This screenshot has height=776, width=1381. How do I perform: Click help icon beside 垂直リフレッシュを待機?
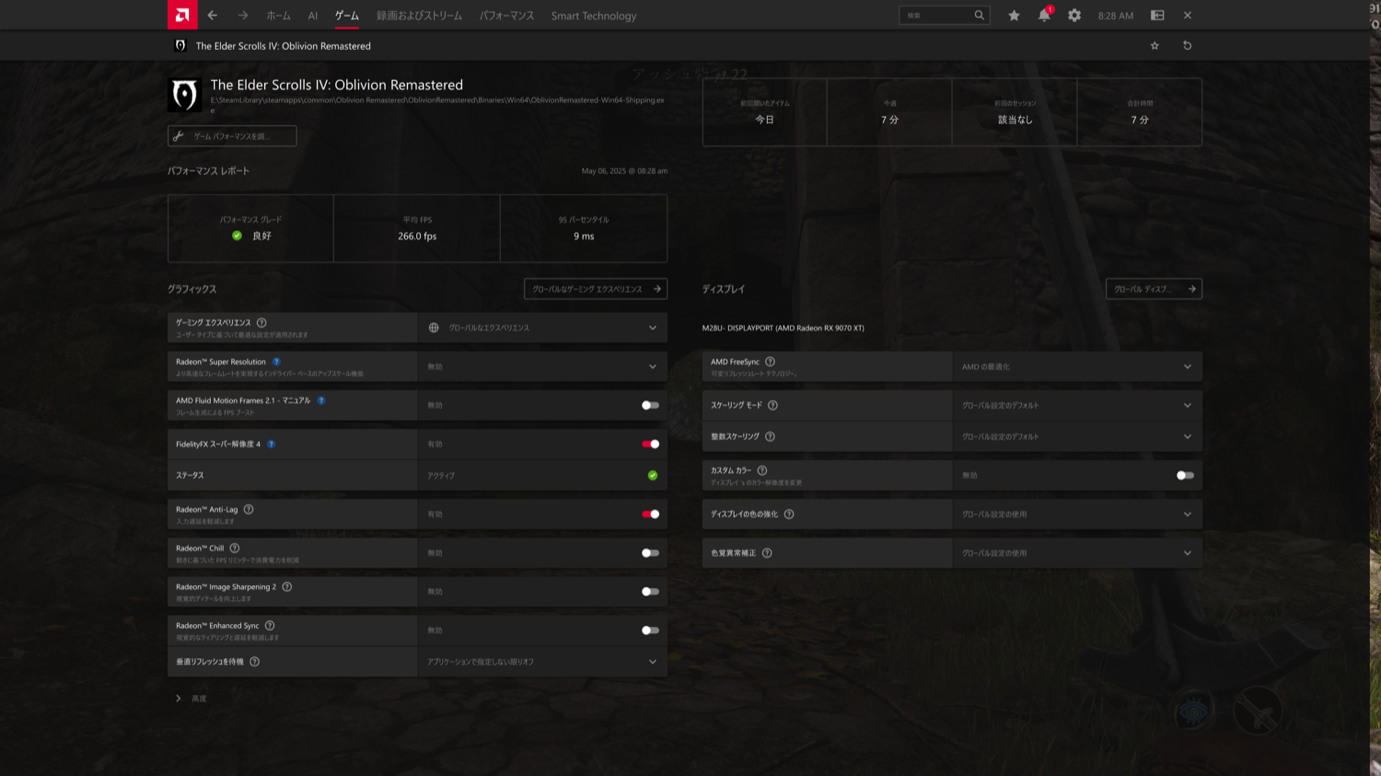(255, 662)
